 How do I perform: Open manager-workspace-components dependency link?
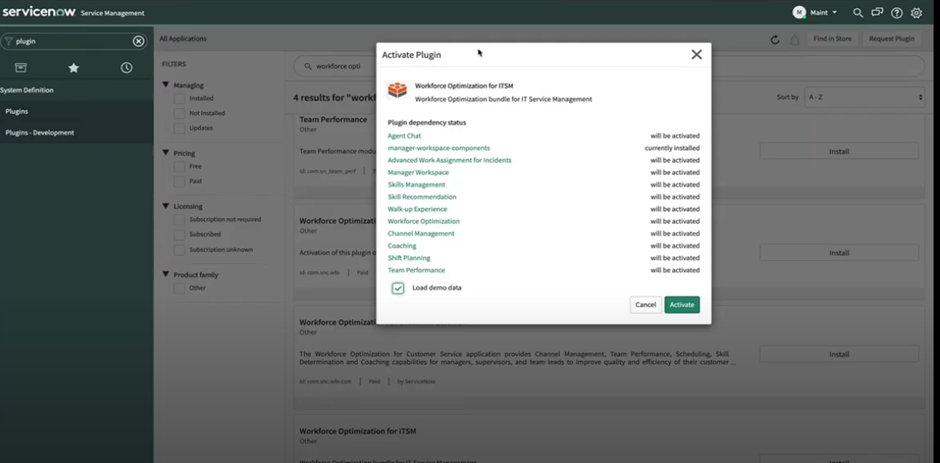[439, 148]
